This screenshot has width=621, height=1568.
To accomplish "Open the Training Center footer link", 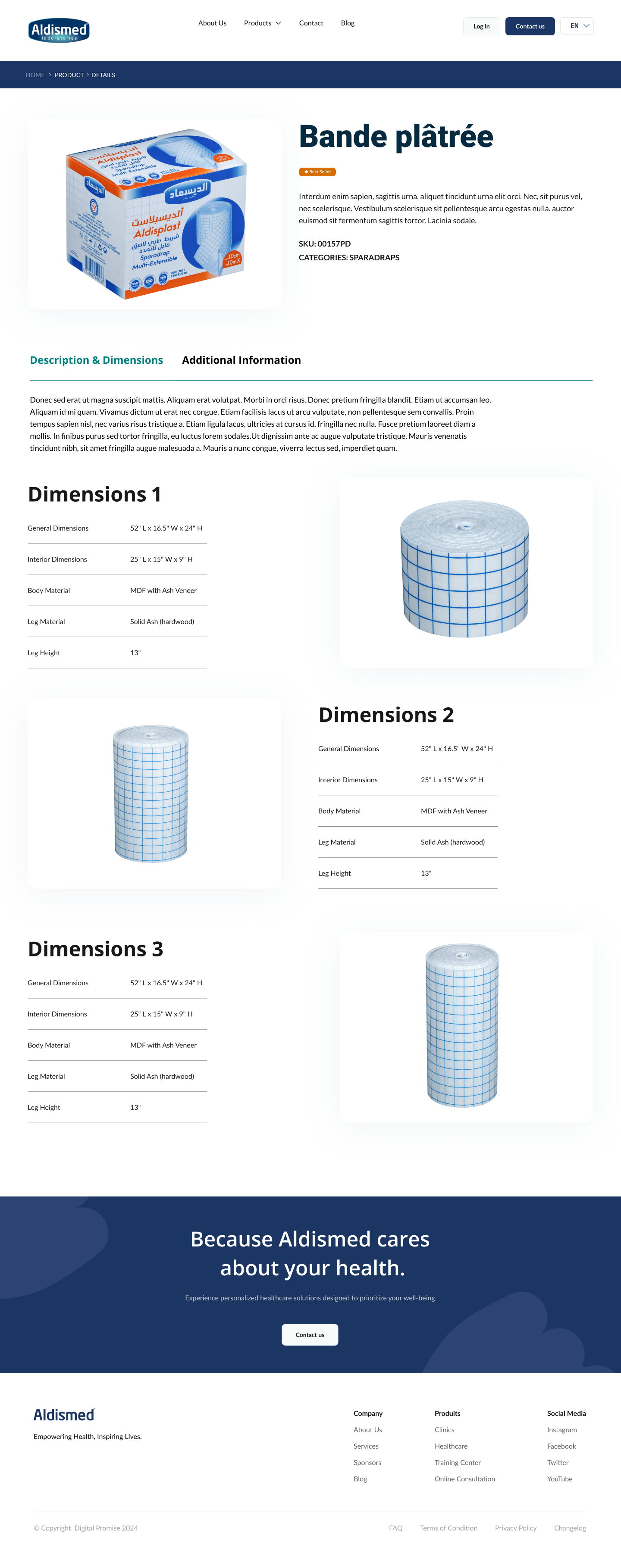I will pos(458,1463).
